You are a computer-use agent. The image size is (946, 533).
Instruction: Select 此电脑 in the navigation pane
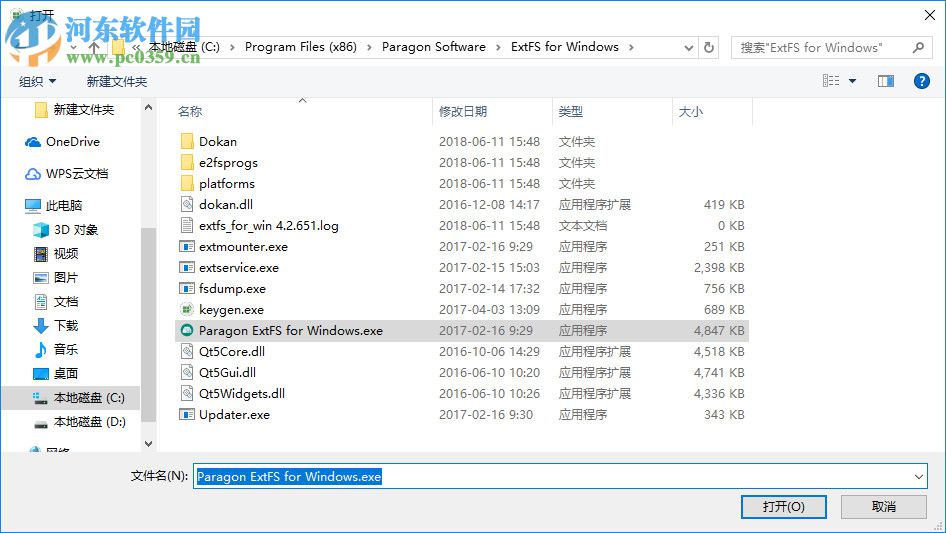click(53, 206)
